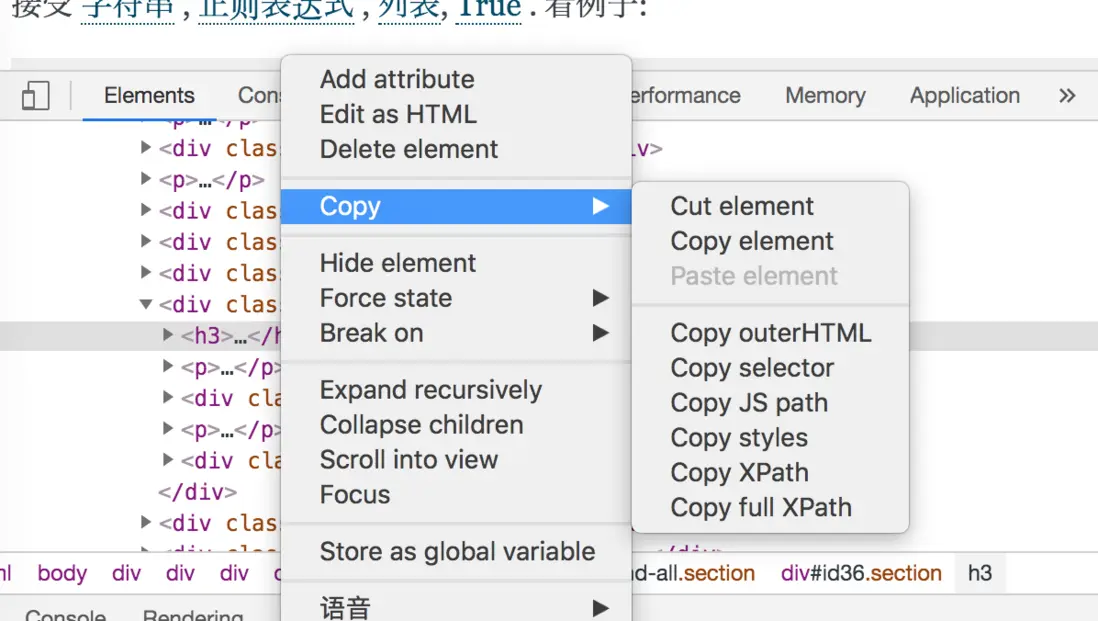The height and width of the screenshot is (621, 1098).
Task: Open the Elements tab
Action: 149,96
